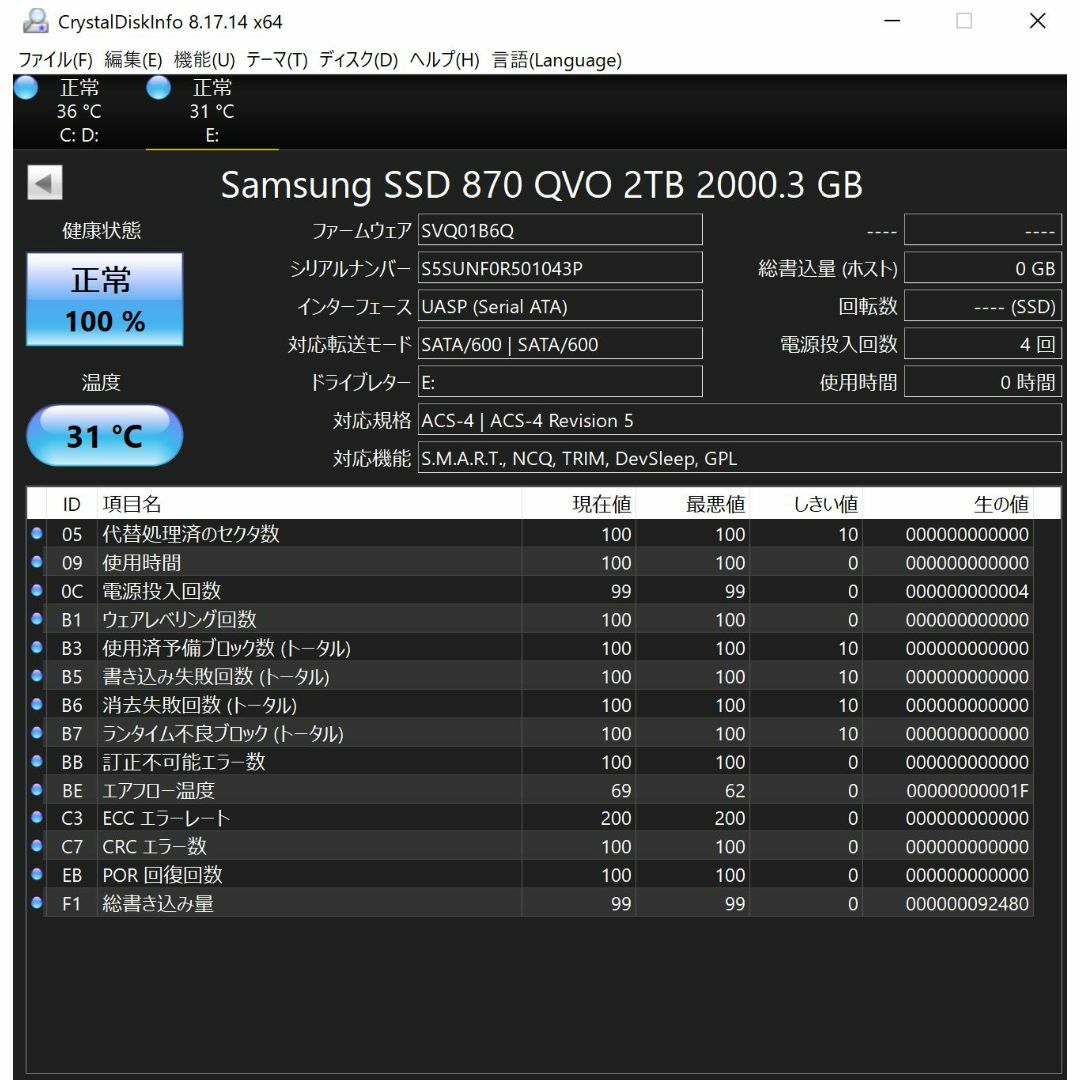Select the ウェアレベリング回数 attribute name
Image resolution: width=1080 pixels, height=1080 pixels.
[x=179, y=619]
